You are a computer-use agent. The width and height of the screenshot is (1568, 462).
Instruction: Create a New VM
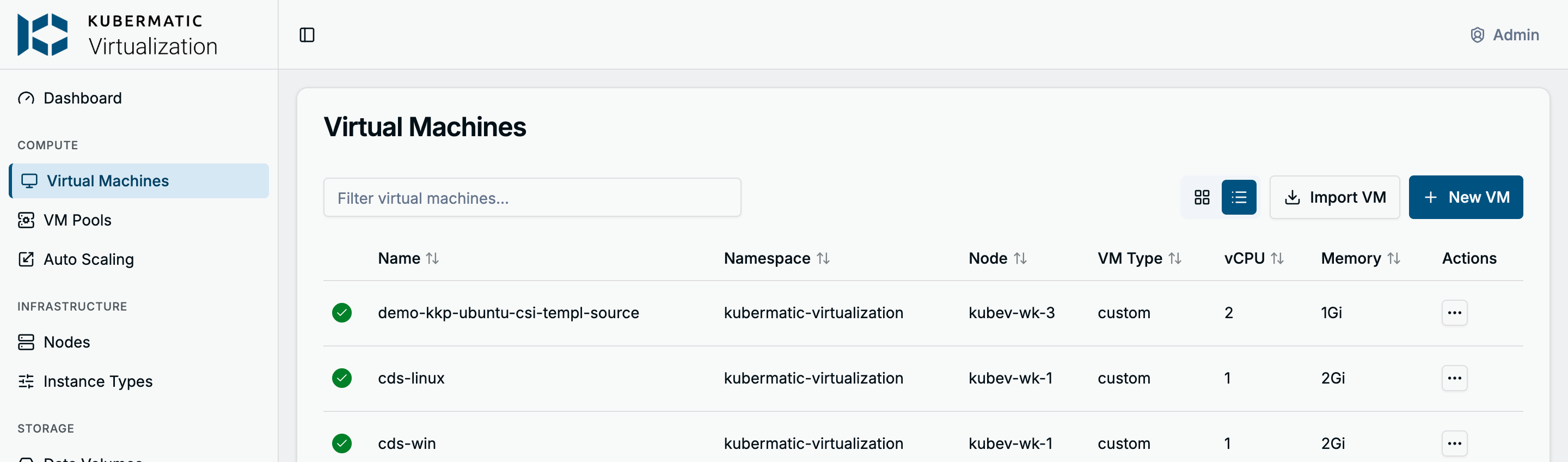coord(1466,197)
